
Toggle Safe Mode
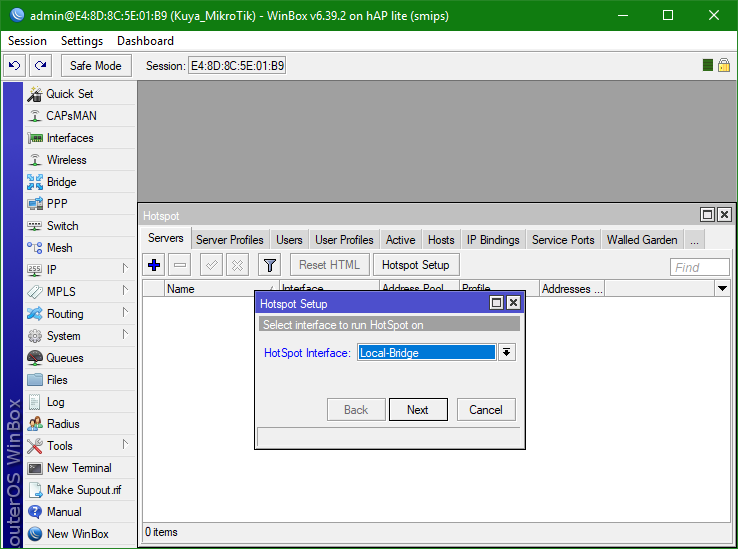96,65
